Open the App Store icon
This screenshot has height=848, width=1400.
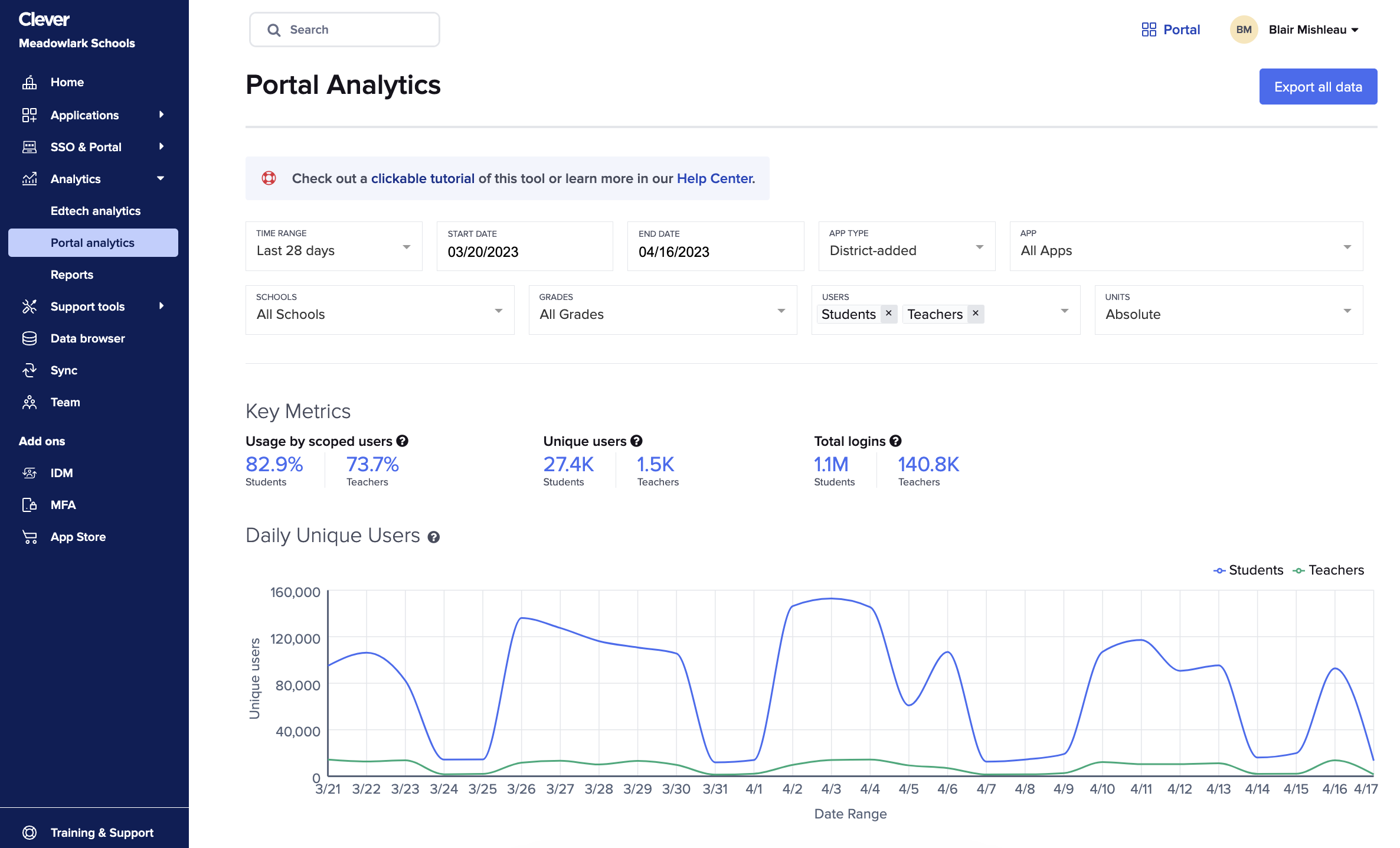[30, 536]
